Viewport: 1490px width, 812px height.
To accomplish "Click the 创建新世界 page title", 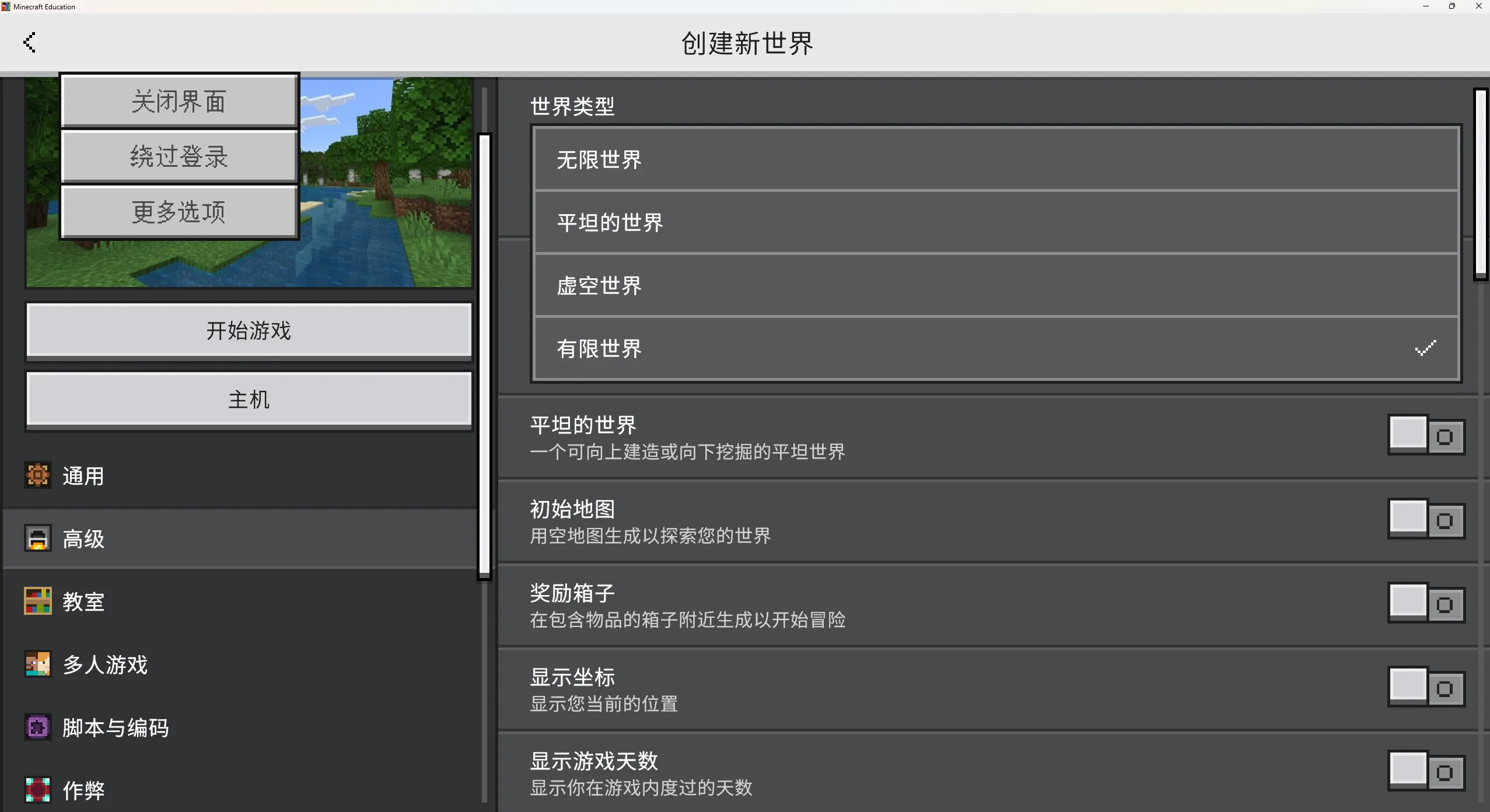I will (x=746, y=43).
